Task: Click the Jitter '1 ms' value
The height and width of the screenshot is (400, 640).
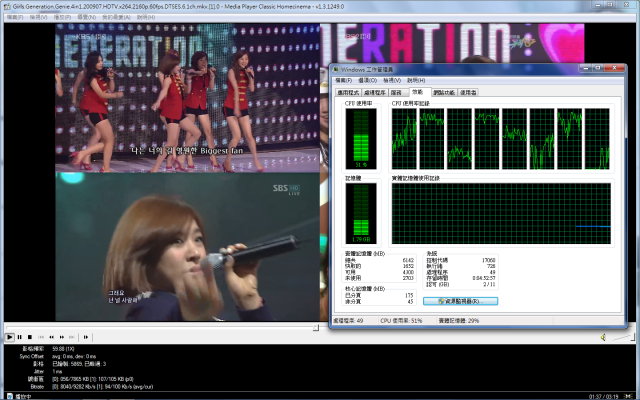Action: pyautogui.click(x=57, y=372)
